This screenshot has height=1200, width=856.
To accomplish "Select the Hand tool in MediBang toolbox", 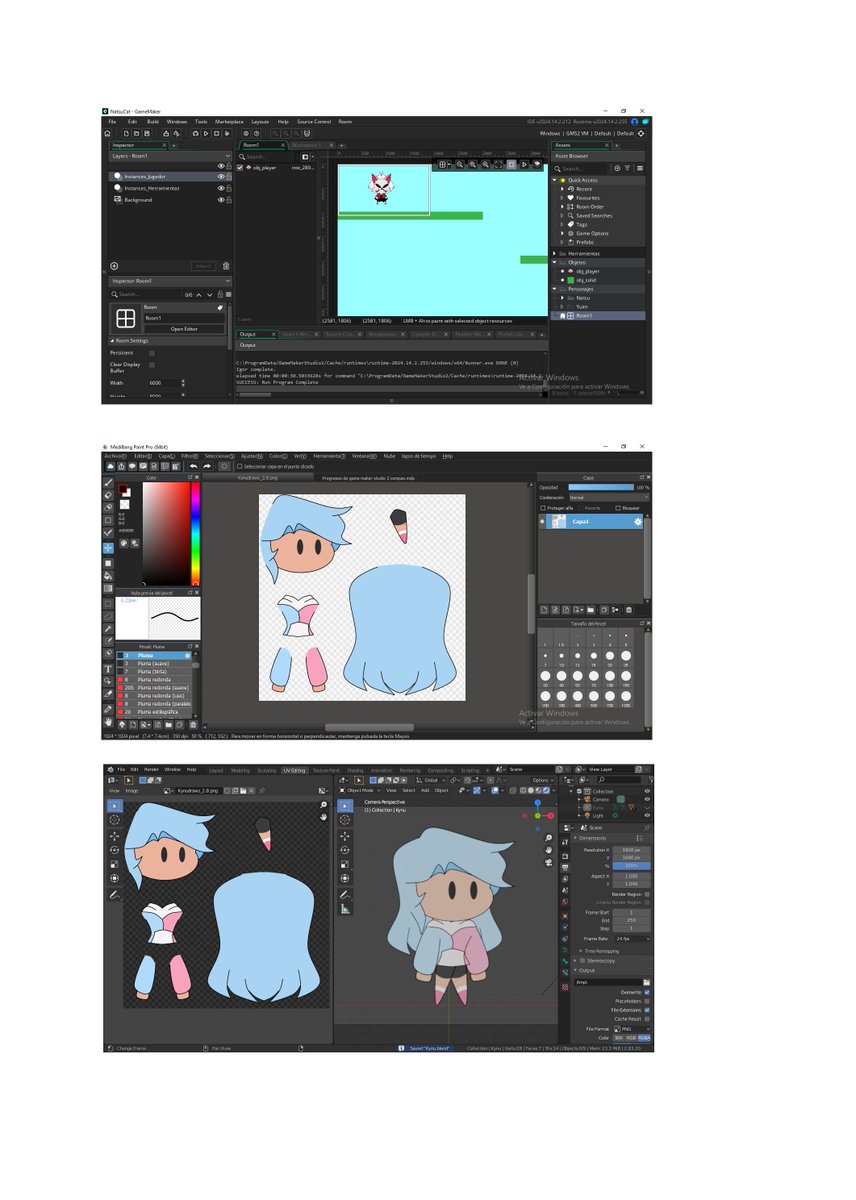I will pyautogui.click(x=108, y=722).
